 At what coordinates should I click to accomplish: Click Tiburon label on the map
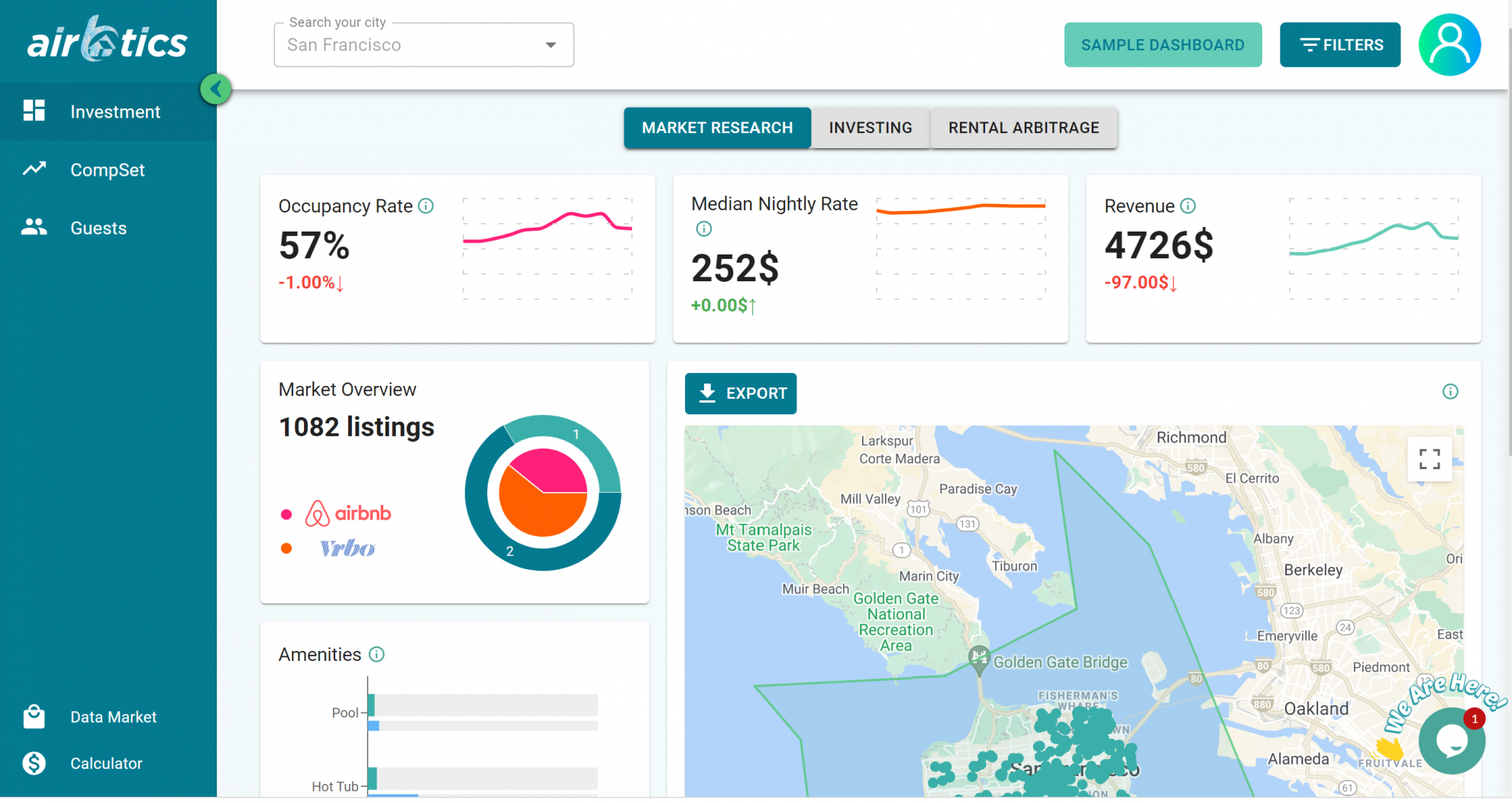click(x=1014, y=566)
